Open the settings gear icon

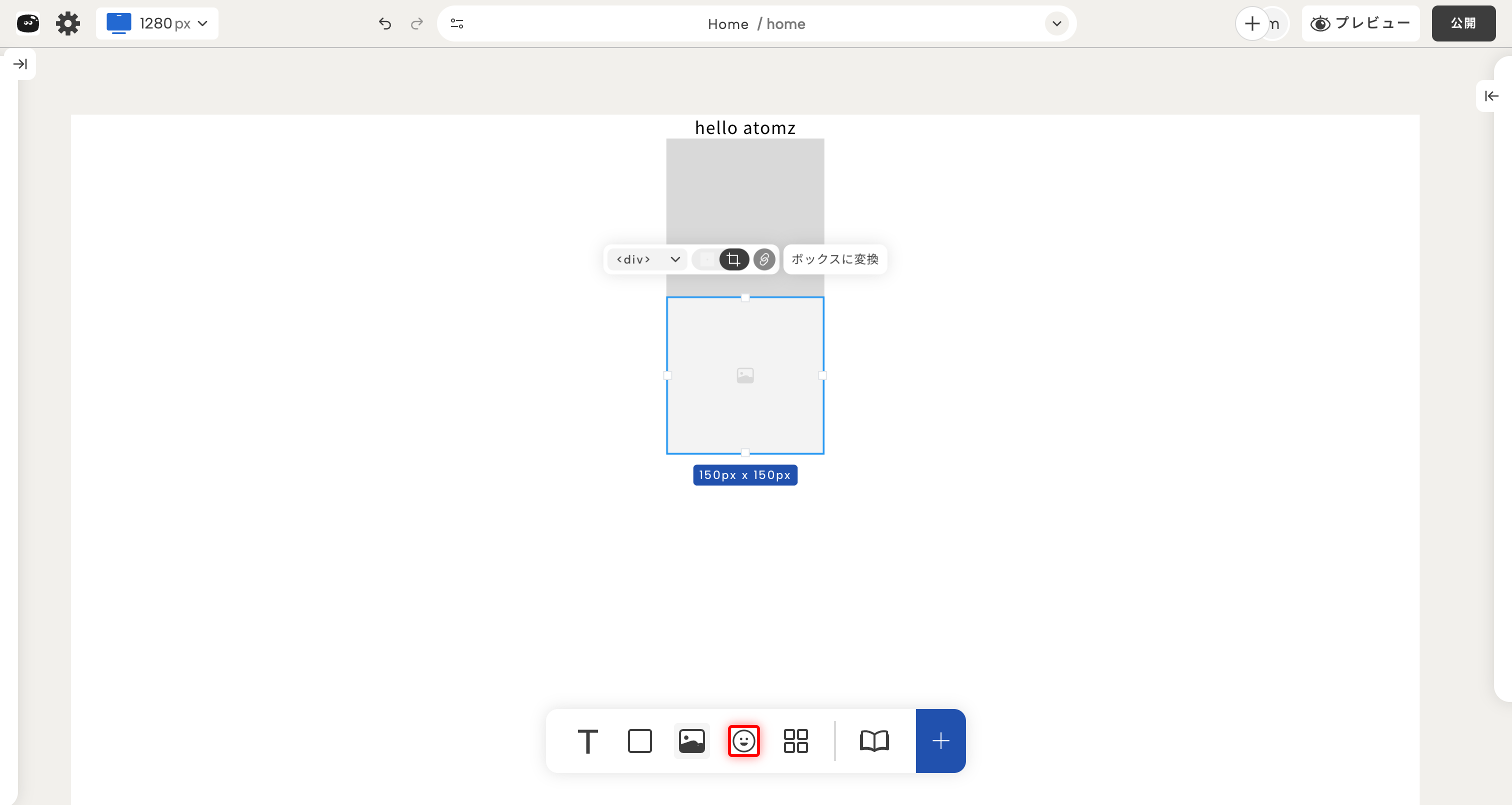(67, 23)
